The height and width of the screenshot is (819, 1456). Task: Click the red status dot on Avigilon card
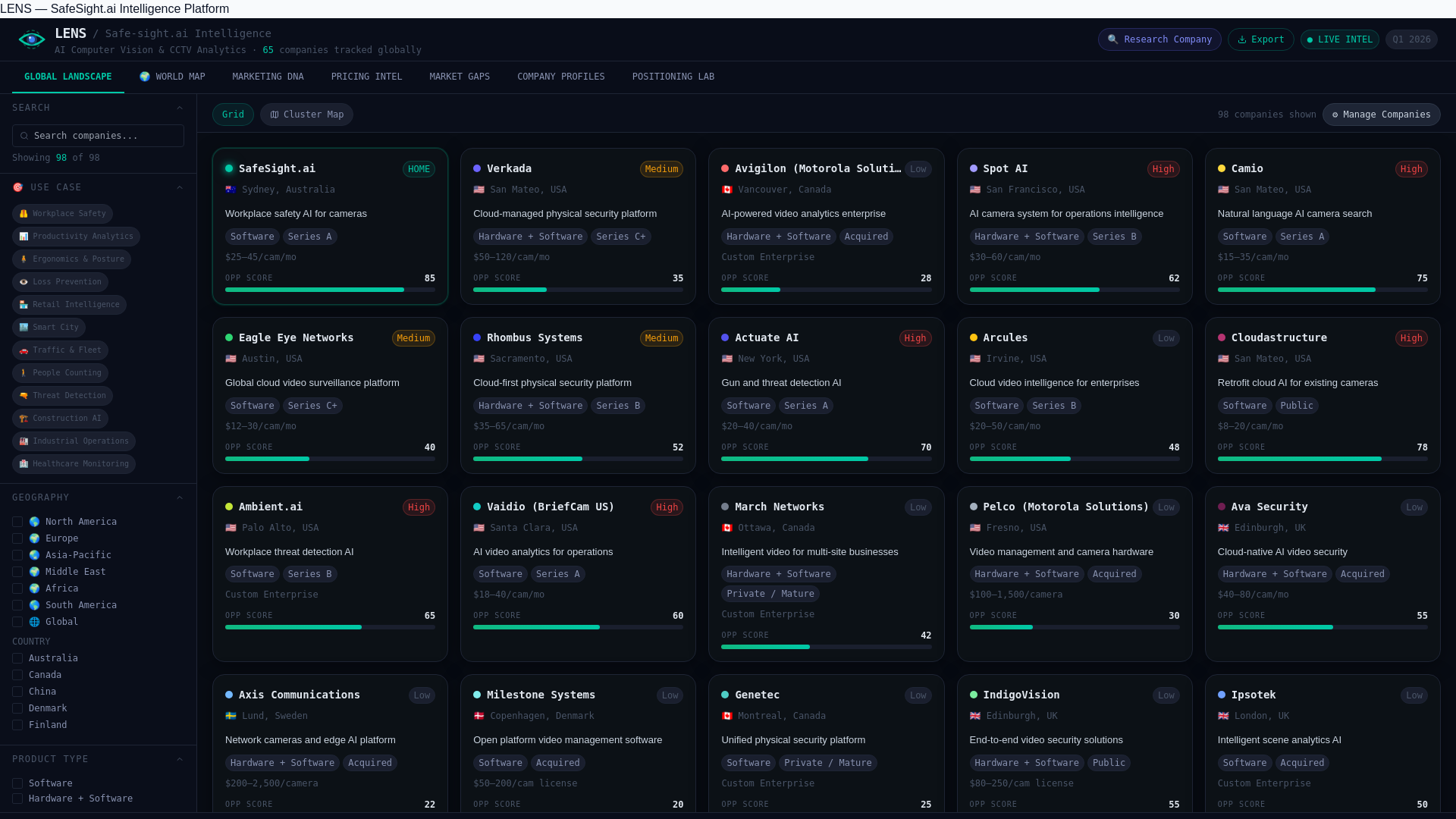point(725,168)
